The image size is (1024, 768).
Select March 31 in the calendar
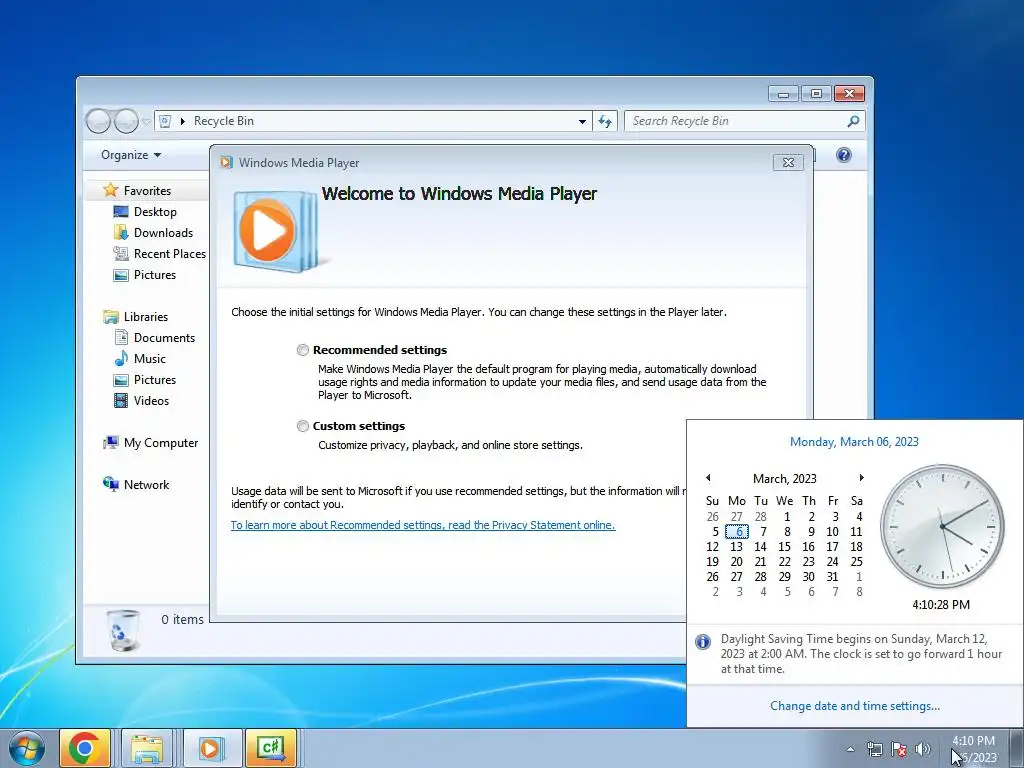click(x=832, y=577)
